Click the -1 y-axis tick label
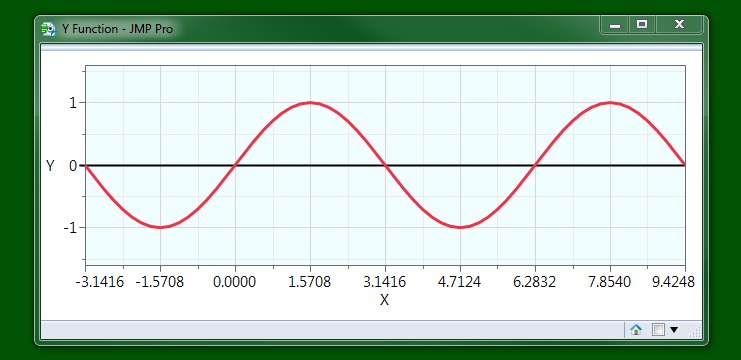Image resolution: width=741 pixels, height=360 pixels. pos(70,228)
